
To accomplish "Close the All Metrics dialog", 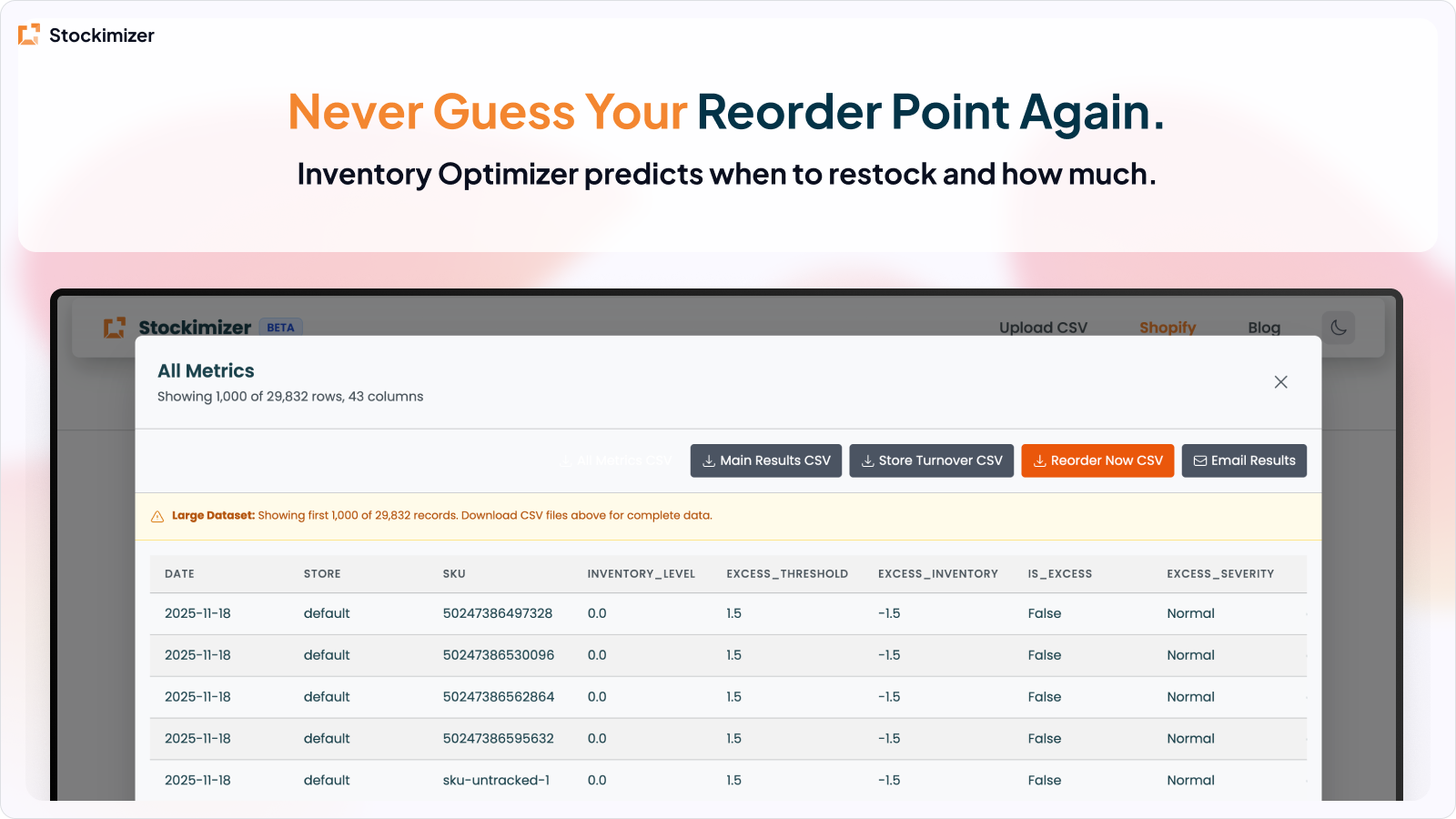I will [1280, 382].
